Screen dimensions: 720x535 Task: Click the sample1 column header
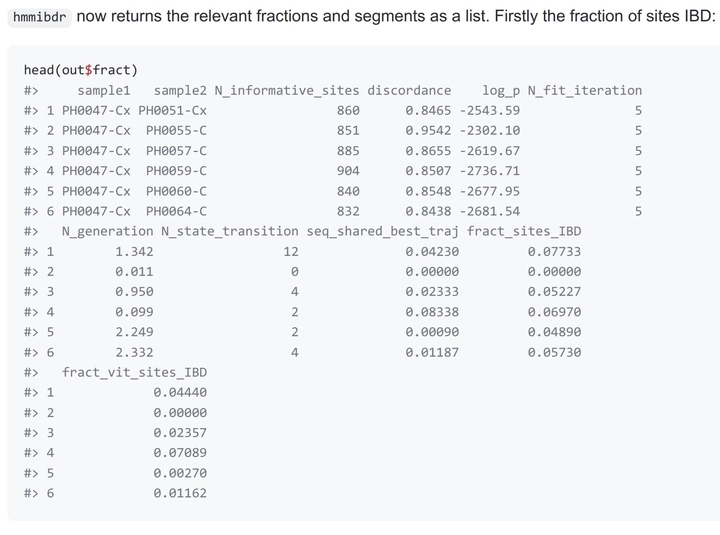coord(104,90)
